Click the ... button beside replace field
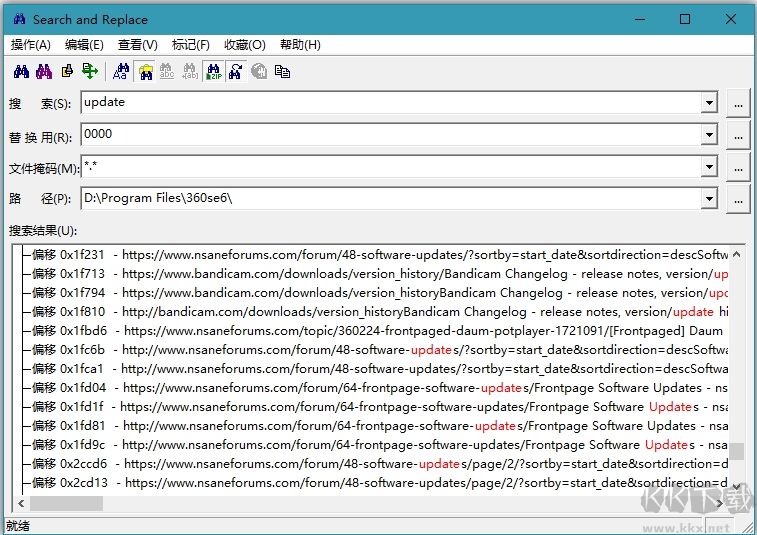Screen dimensions: 757x535 (x=738, y=135)
